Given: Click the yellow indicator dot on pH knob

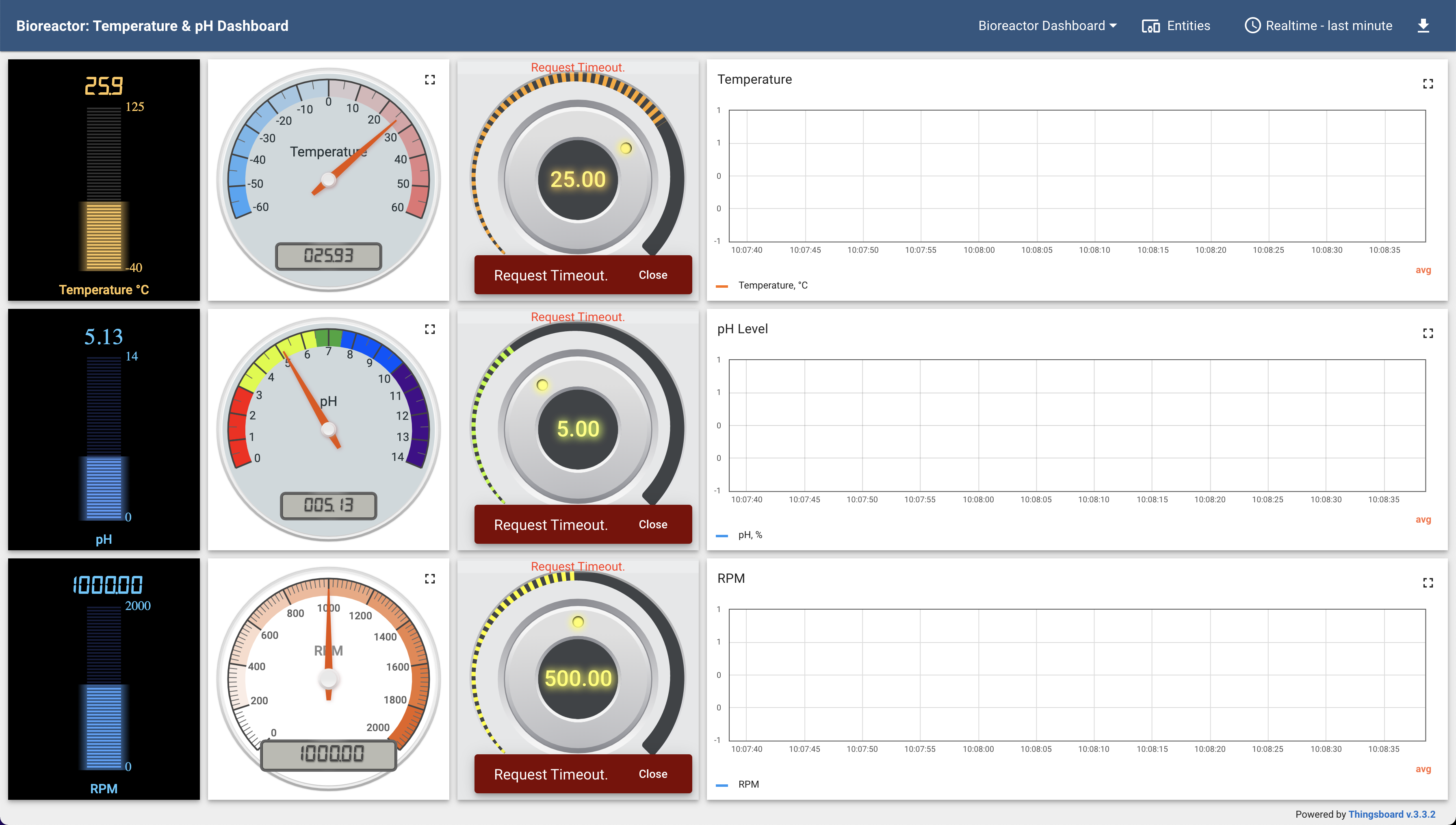Looking at the screenshot, I should tap(542, 385).
